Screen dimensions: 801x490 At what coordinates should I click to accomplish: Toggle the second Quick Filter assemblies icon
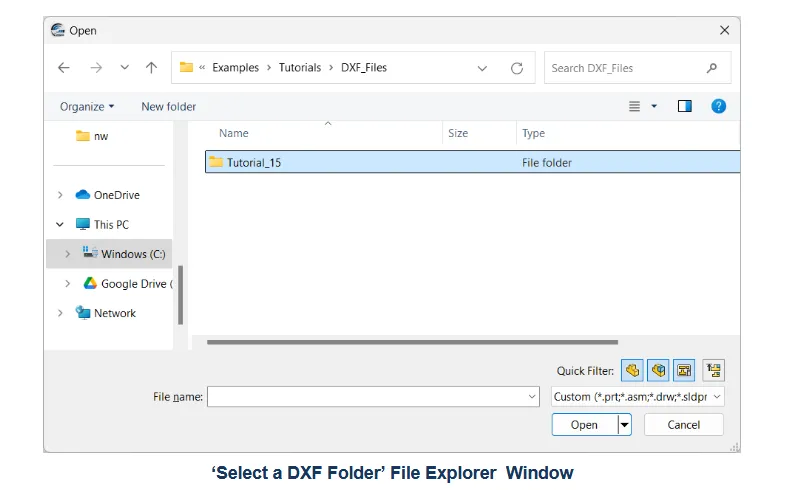(658, 370)
